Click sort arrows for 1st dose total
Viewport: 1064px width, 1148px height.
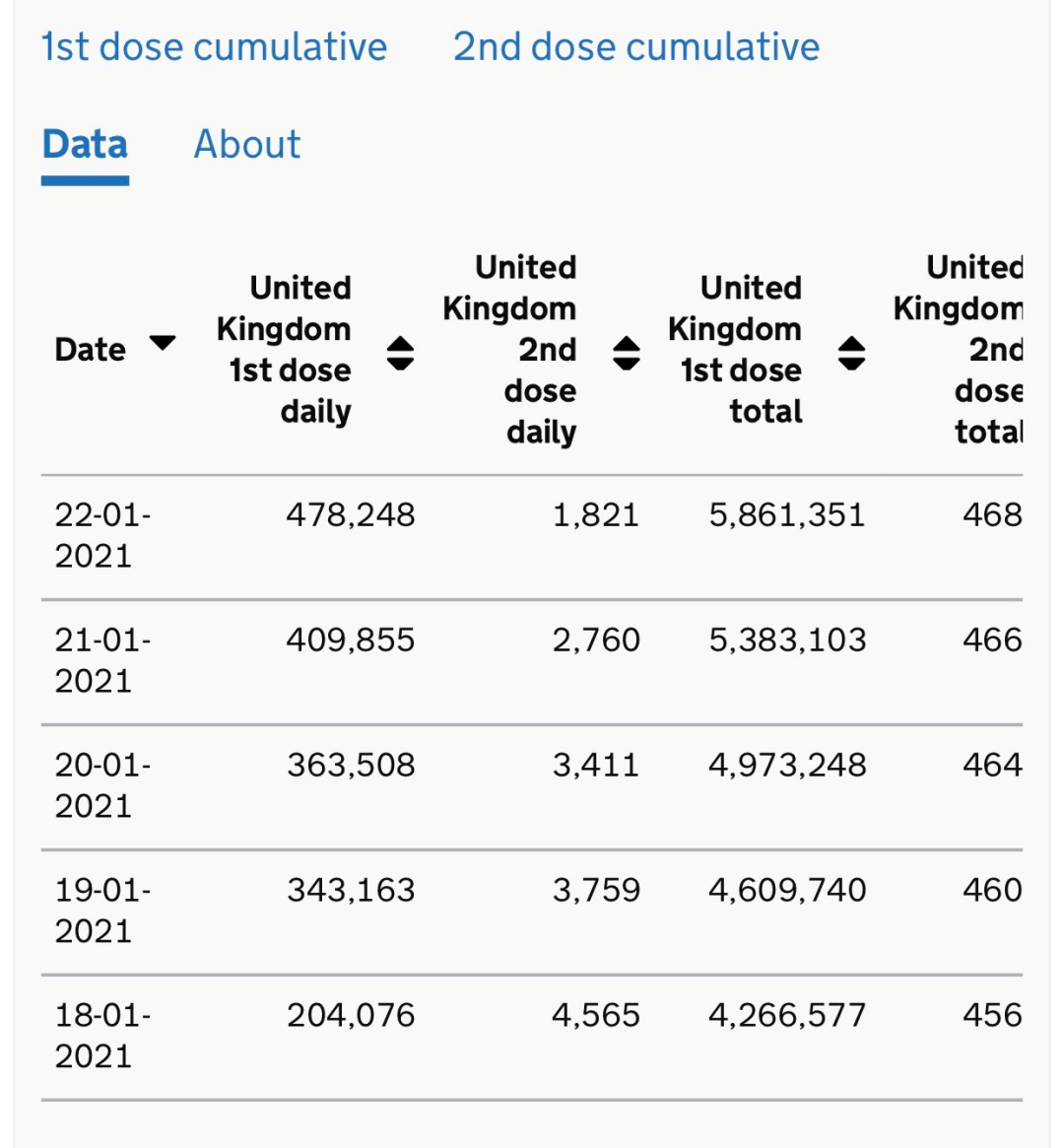coord(852,352)
